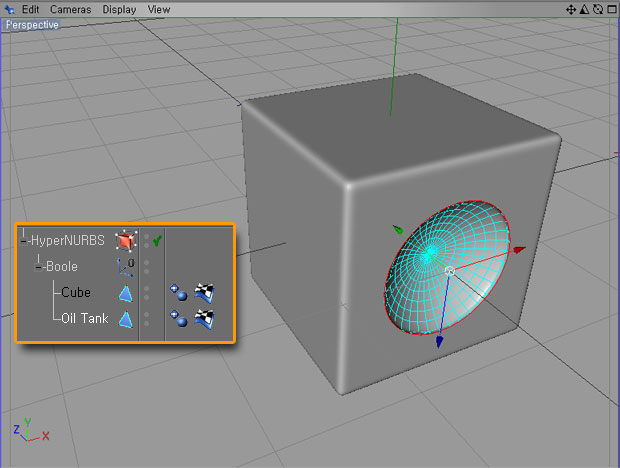
Task: Toggle Oil Tank editor visibility upper dot
Action: tap(146, 315)
